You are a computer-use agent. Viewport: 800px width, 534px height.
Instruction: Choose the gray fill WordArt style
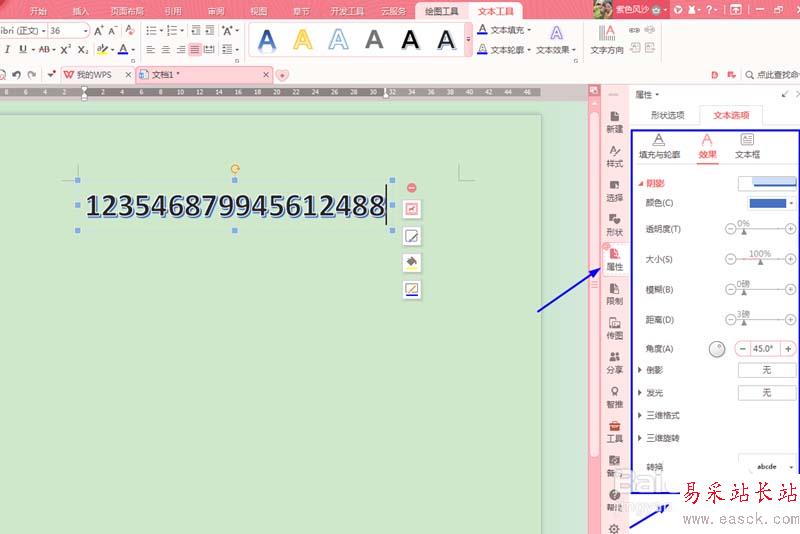coord(374,40)
